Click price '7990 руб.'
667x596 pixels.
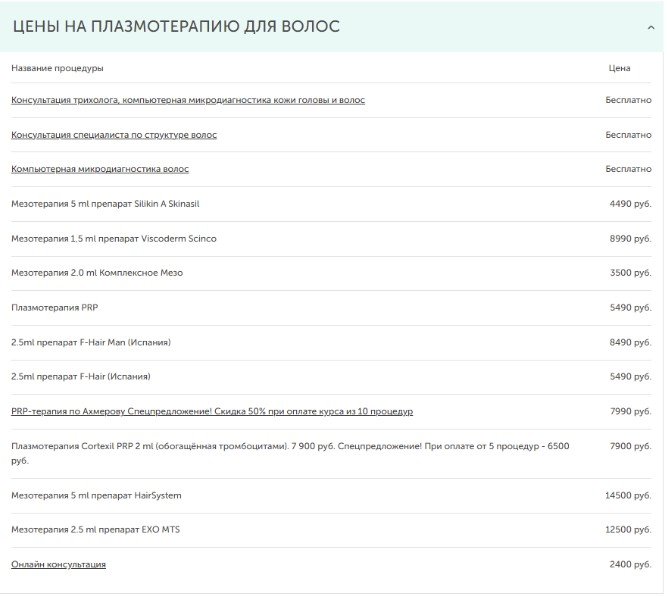630,411
